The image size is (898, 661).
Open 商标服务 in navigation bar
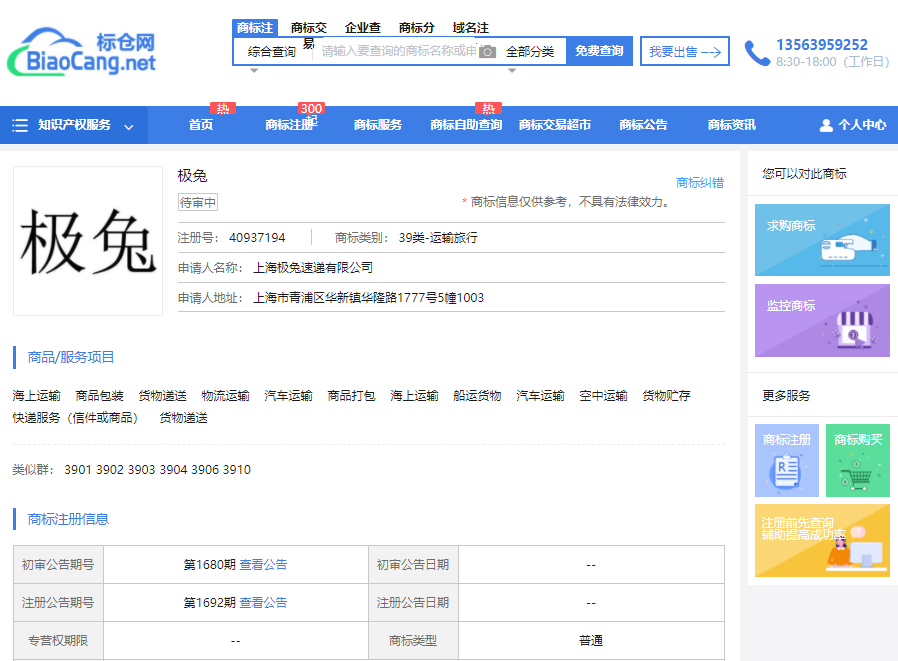(378, 125)
